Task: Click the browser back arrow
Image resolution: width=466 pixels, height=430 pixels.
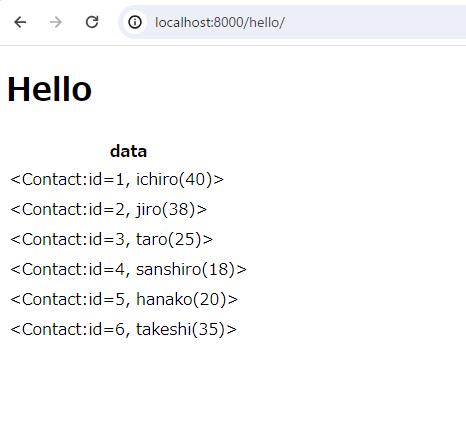Action: [x=20, y=22]
